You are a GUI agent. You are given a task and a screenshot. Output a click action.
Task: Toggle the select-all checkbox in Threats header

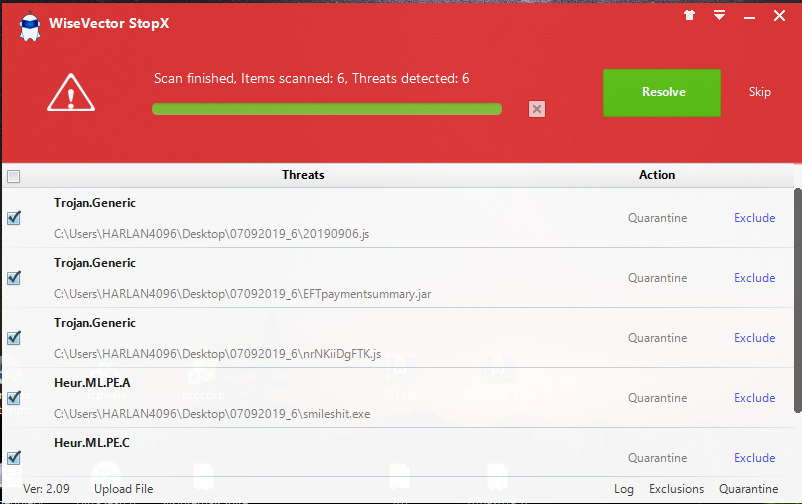(14, 177)
